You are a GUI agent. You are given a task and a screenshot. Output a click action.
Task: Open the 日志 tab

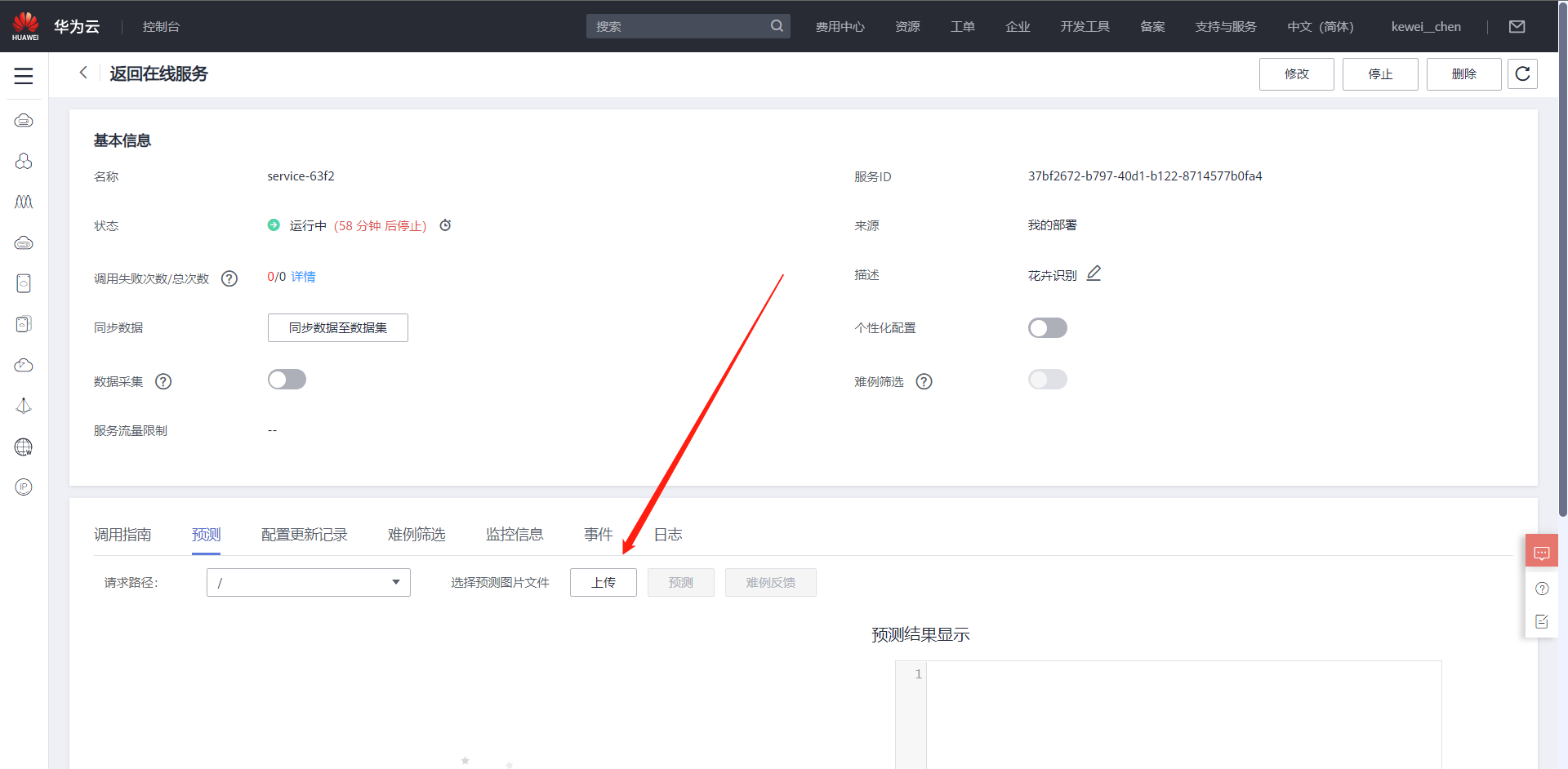click(668, 535)
